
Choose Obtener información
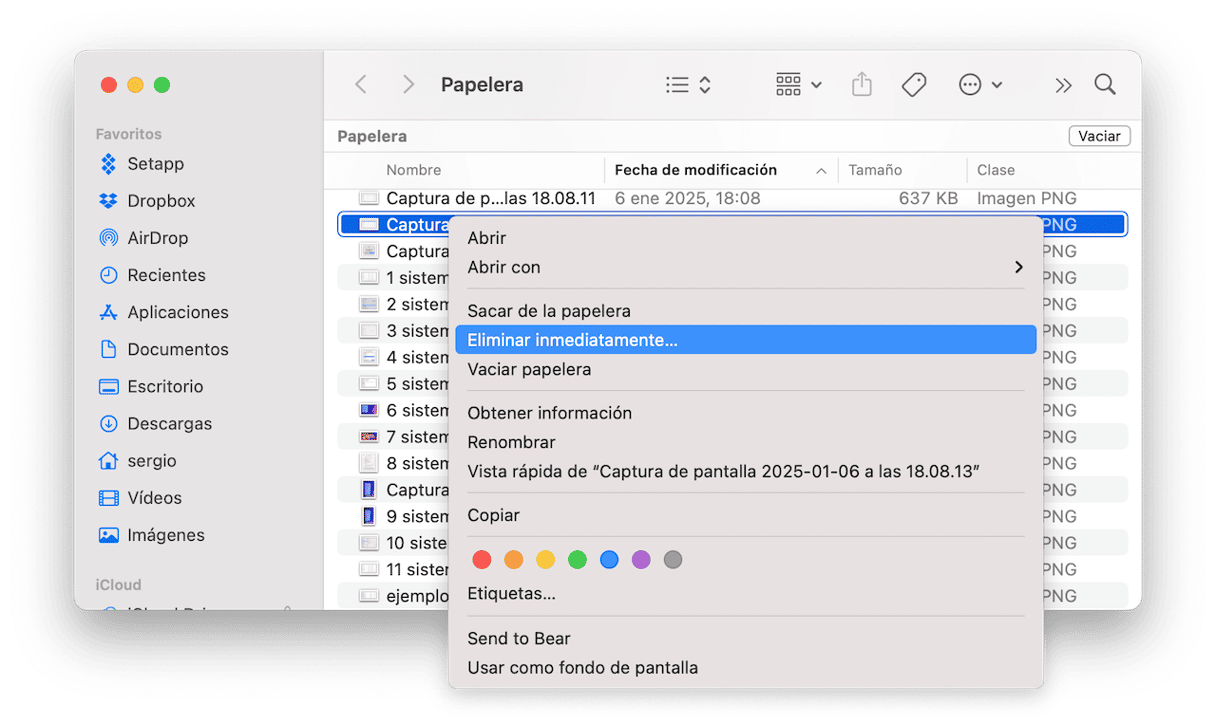point(745,413)
